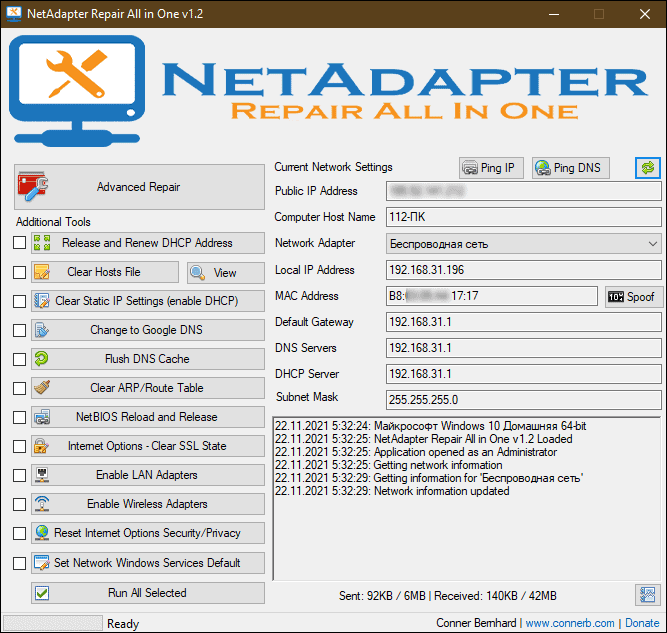This screenshot has width=667, height=633.
Task: Tick the Reset Internet Options Security/Privacy checkbox
Action: [20, 533]
